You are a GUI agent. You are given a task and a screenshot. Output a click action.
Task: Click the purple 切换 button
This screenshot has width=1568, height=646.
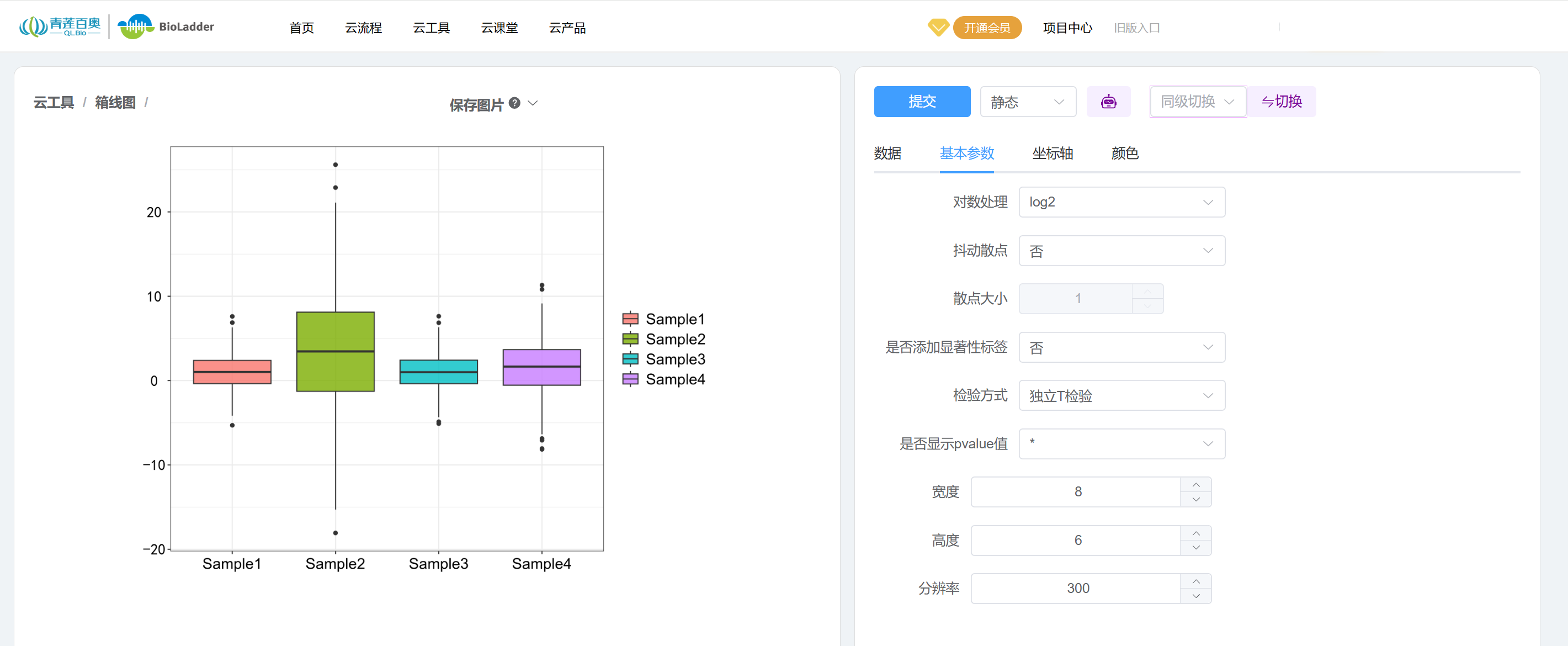point(1282,102)
